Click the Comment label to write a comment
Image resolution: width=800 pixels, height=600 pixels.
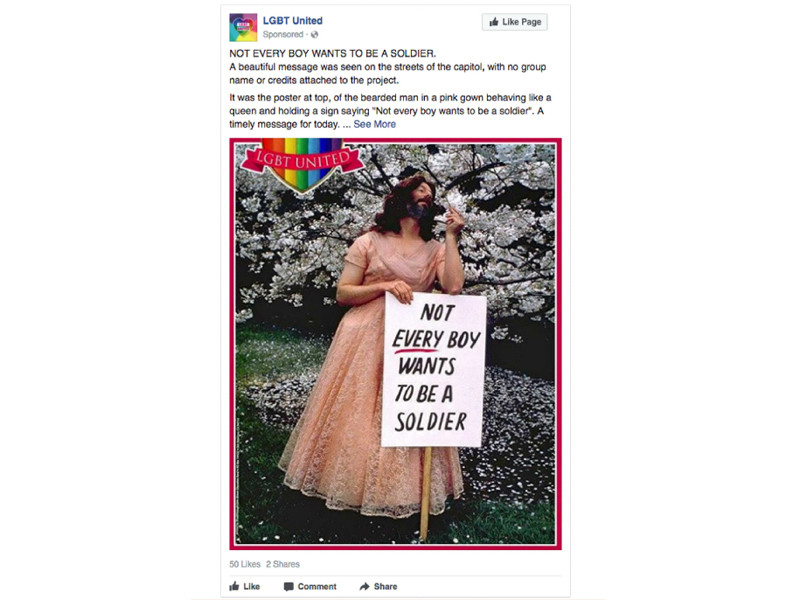click(x=317, y=587)
